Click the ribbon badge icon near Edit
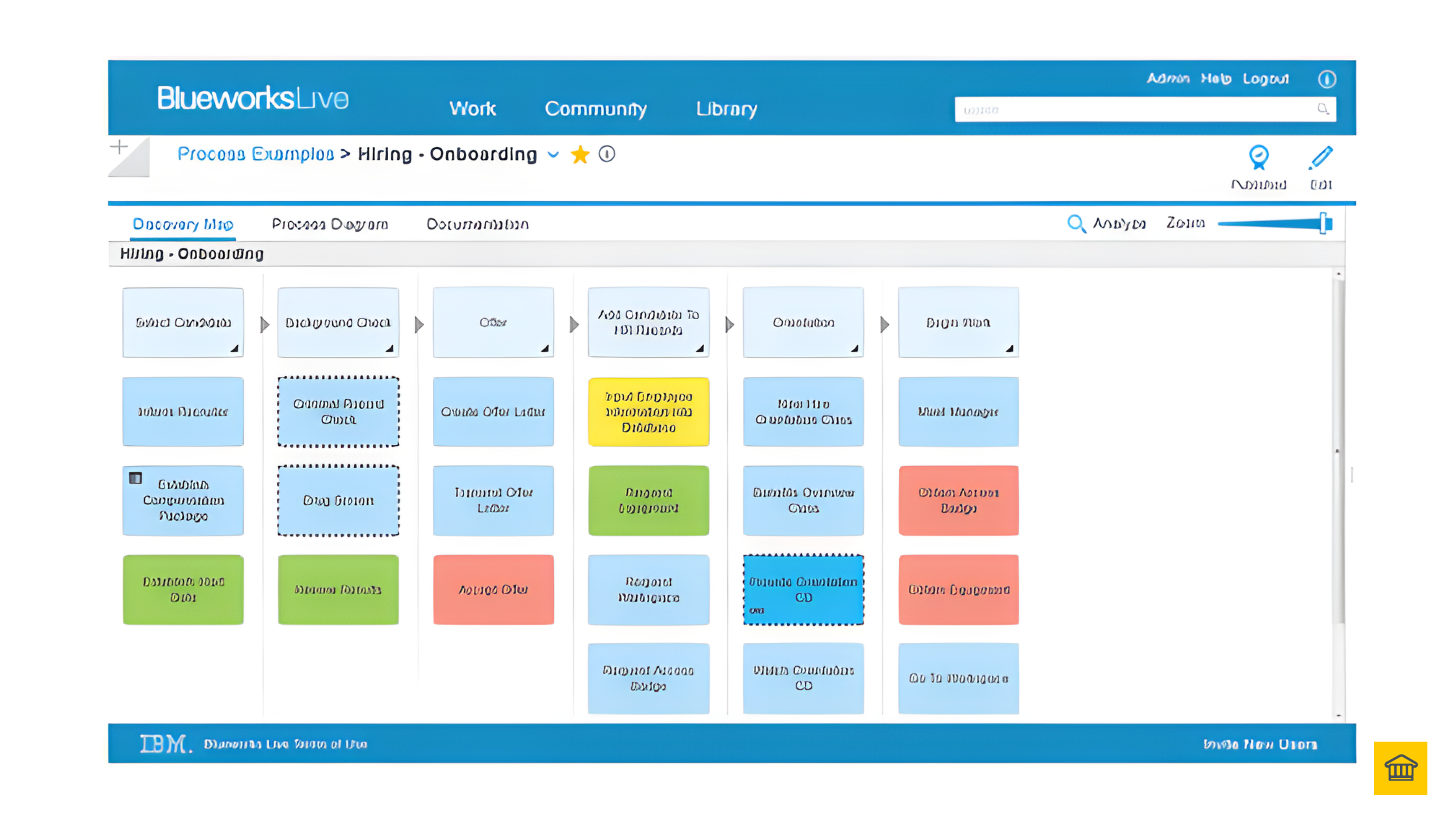 (1258, 157)
